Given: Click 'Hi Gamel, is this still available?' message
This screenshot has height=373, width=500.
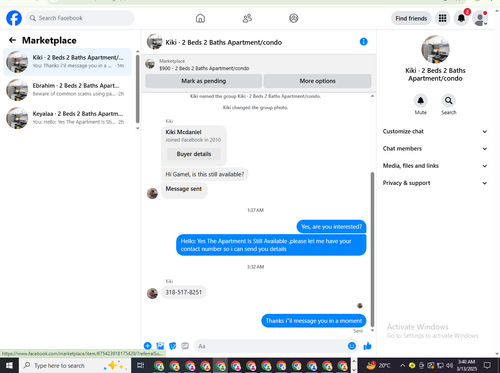Looking at the screenshot, I should pyautogui.click(x=205, y=174).
